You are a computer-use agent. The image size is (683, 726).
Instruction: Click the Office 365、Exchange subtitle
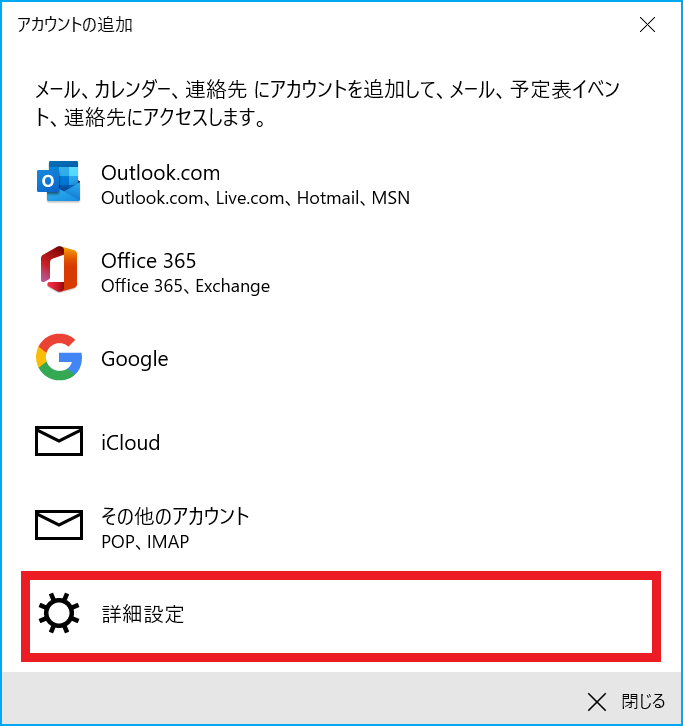click(185, 286)
